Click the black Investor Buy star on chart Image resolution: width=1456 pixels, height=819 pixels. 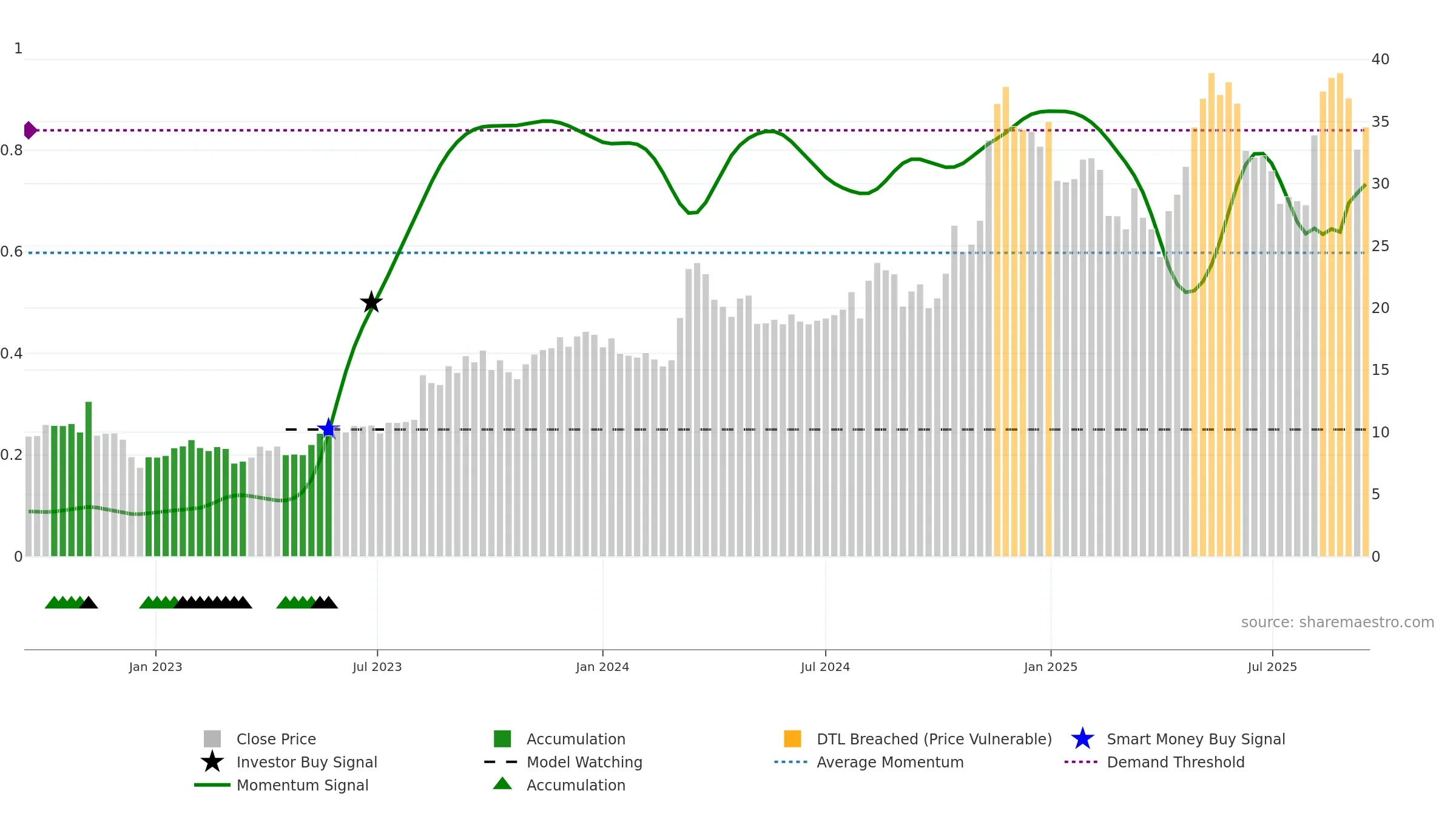(371, 302)
